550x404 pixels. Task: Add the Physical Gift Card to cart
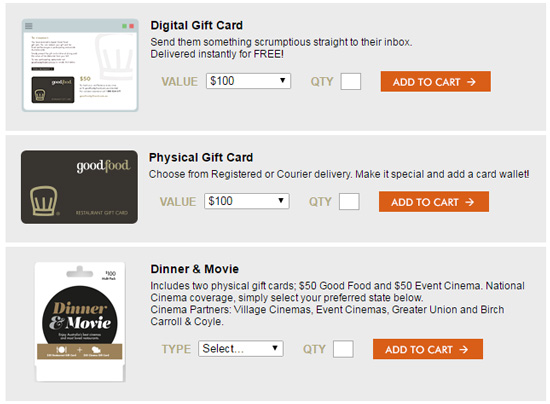434,202
